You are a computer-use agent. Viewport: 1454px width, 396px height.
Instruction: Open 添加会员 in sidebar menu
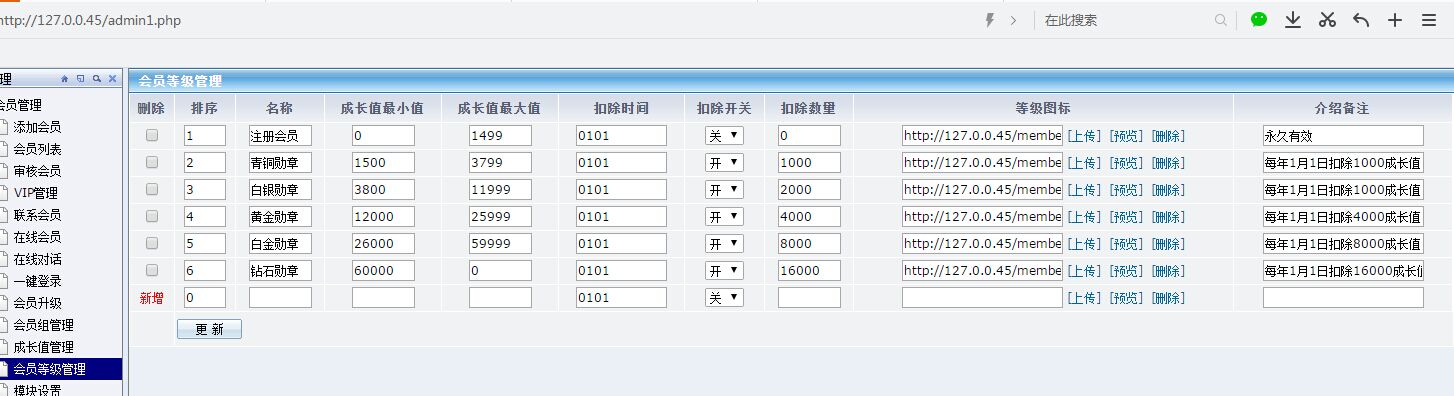click(37, 127)
